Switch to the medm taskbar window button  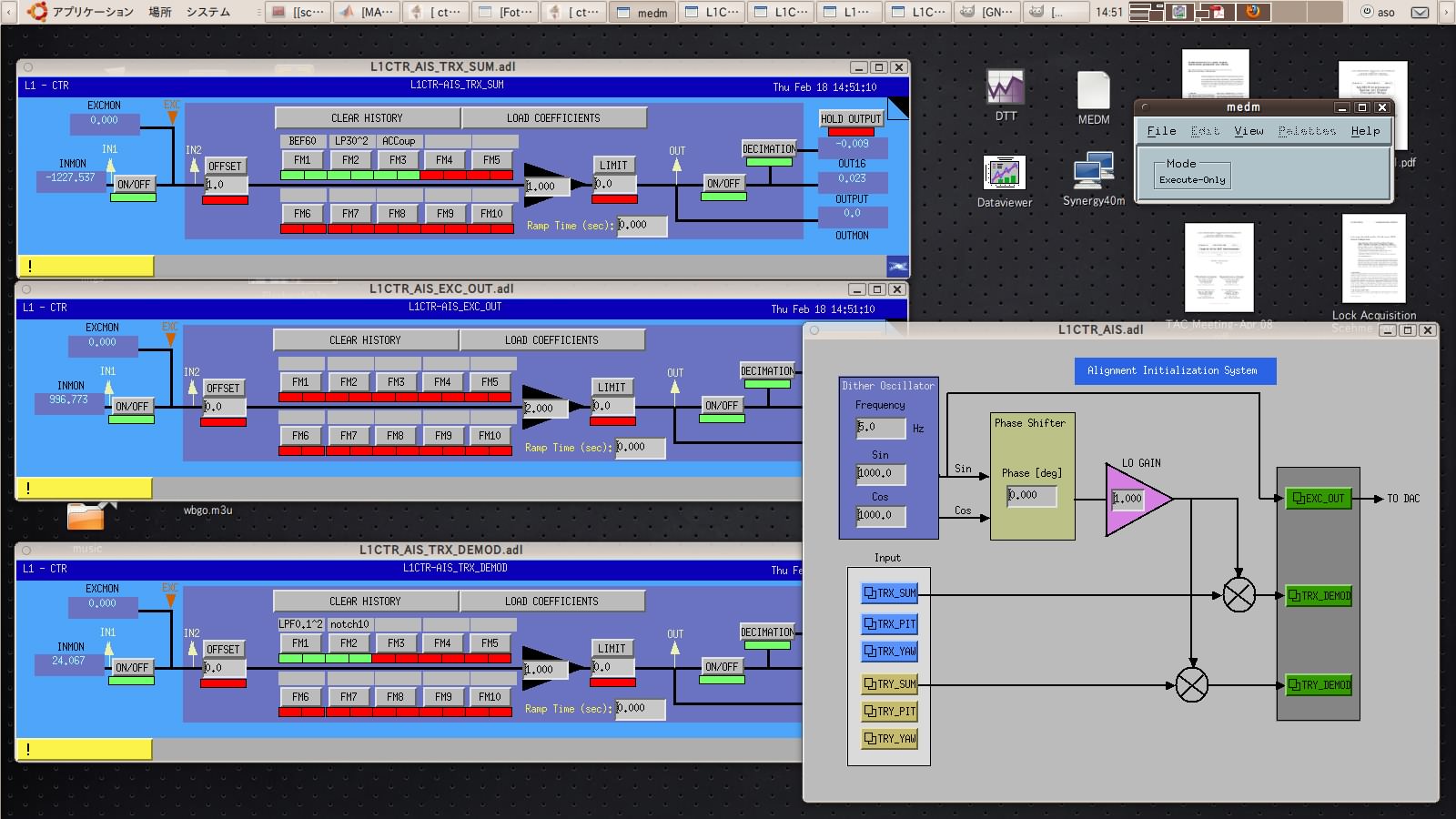tap(642, 12)
